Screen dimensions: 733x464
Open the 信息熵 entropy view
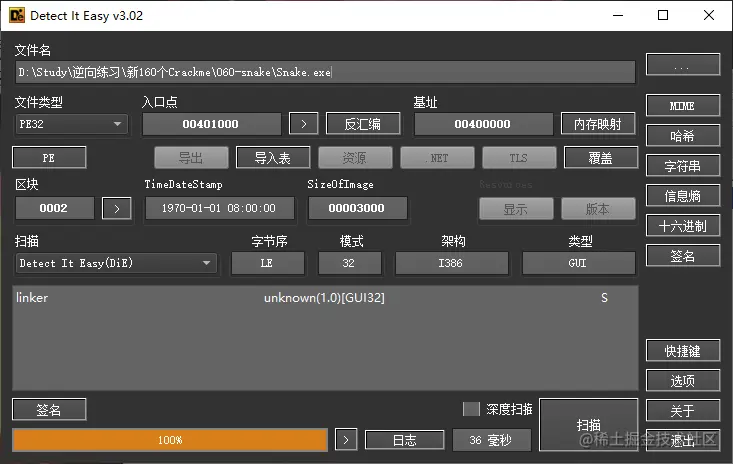pos(683,196)
